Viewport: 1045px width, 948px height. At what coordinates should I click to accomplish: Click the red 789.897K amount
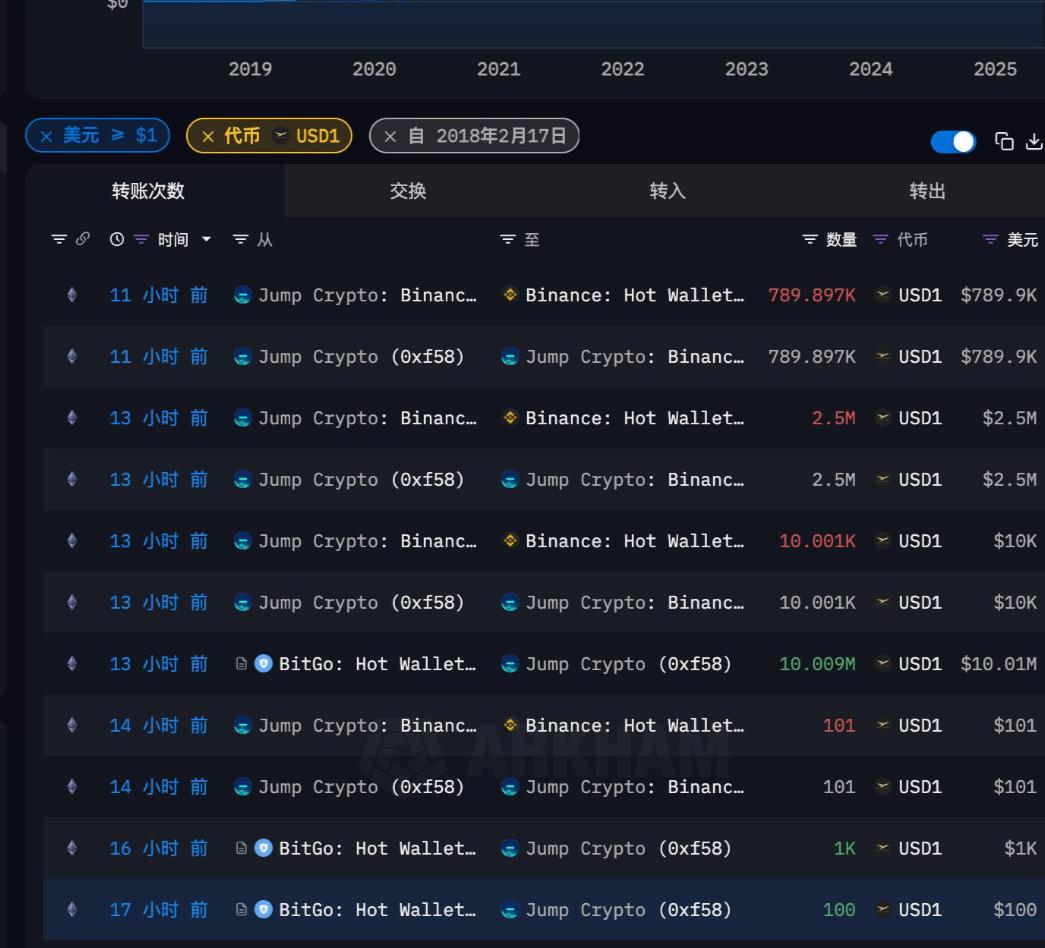click(x=812, y=295)
